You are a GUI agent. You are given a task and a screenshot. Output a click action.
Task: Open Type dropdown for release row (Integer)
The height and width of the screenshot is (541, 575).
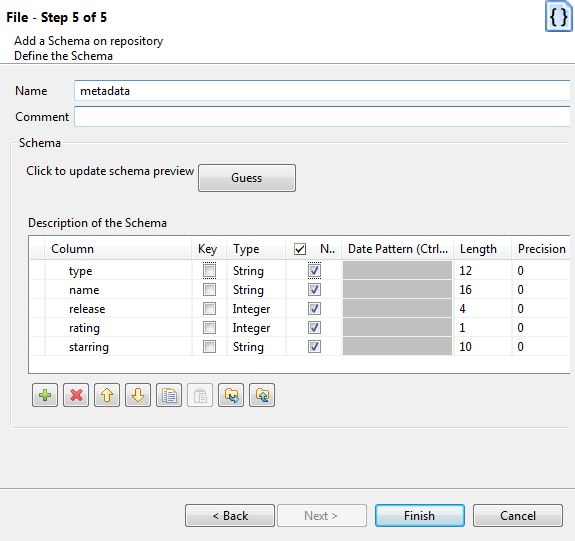click(x=256, y=308)
